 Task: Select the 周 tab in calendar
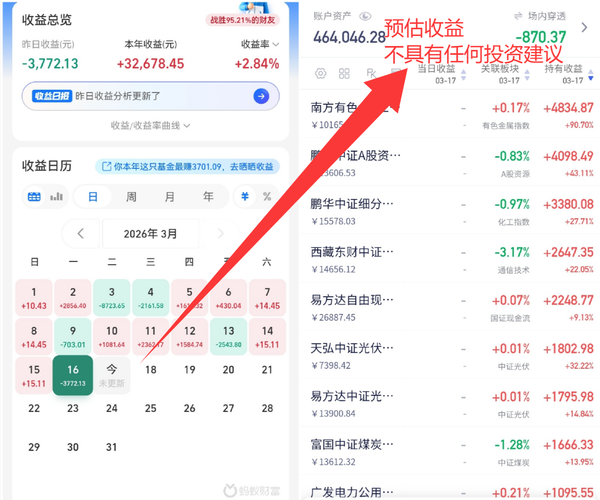pos(131,197)
